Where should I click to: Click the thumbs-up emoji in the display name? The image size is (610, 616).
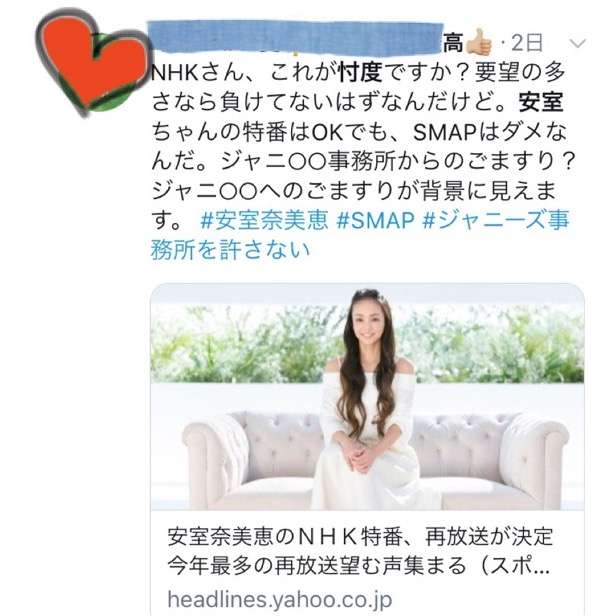click(x=479, y=42)
